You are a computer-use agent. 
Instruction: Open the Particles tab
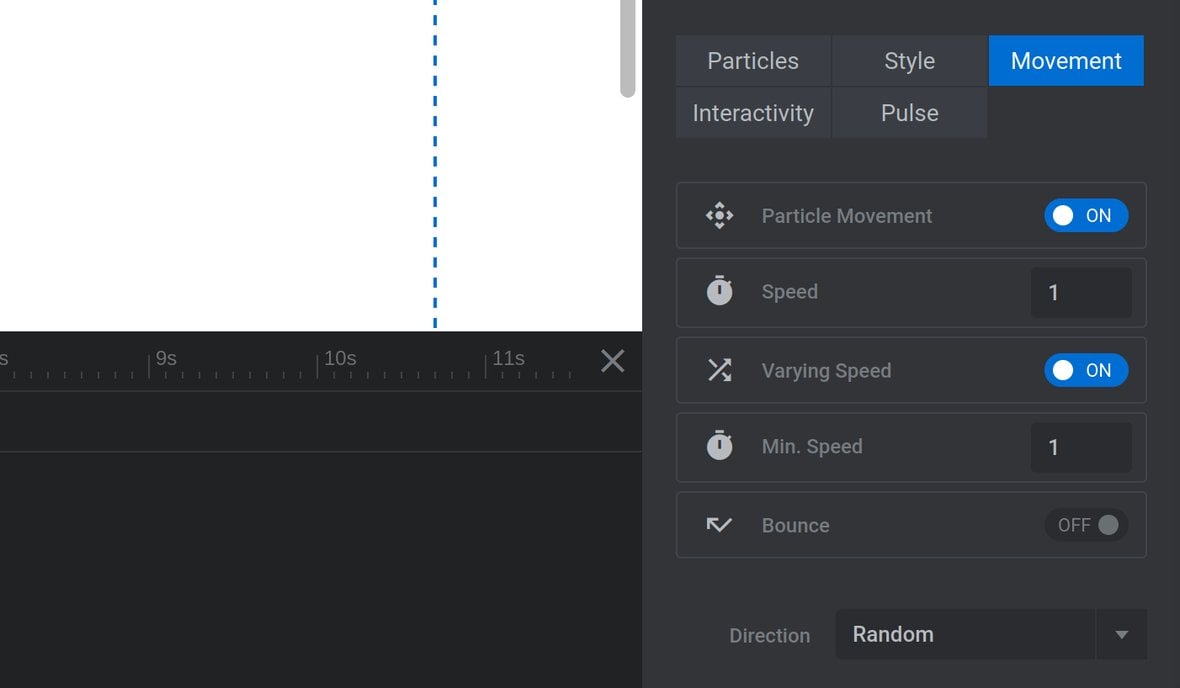[753, 61]
